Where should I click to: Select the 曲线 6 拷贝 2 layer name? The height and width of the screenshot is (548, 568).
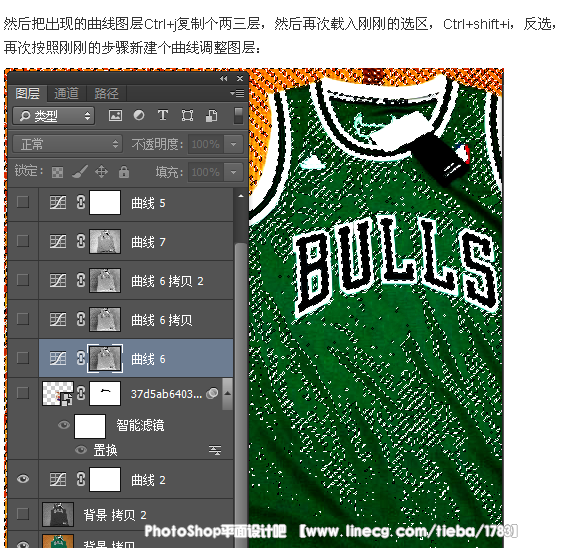[167, 281]
